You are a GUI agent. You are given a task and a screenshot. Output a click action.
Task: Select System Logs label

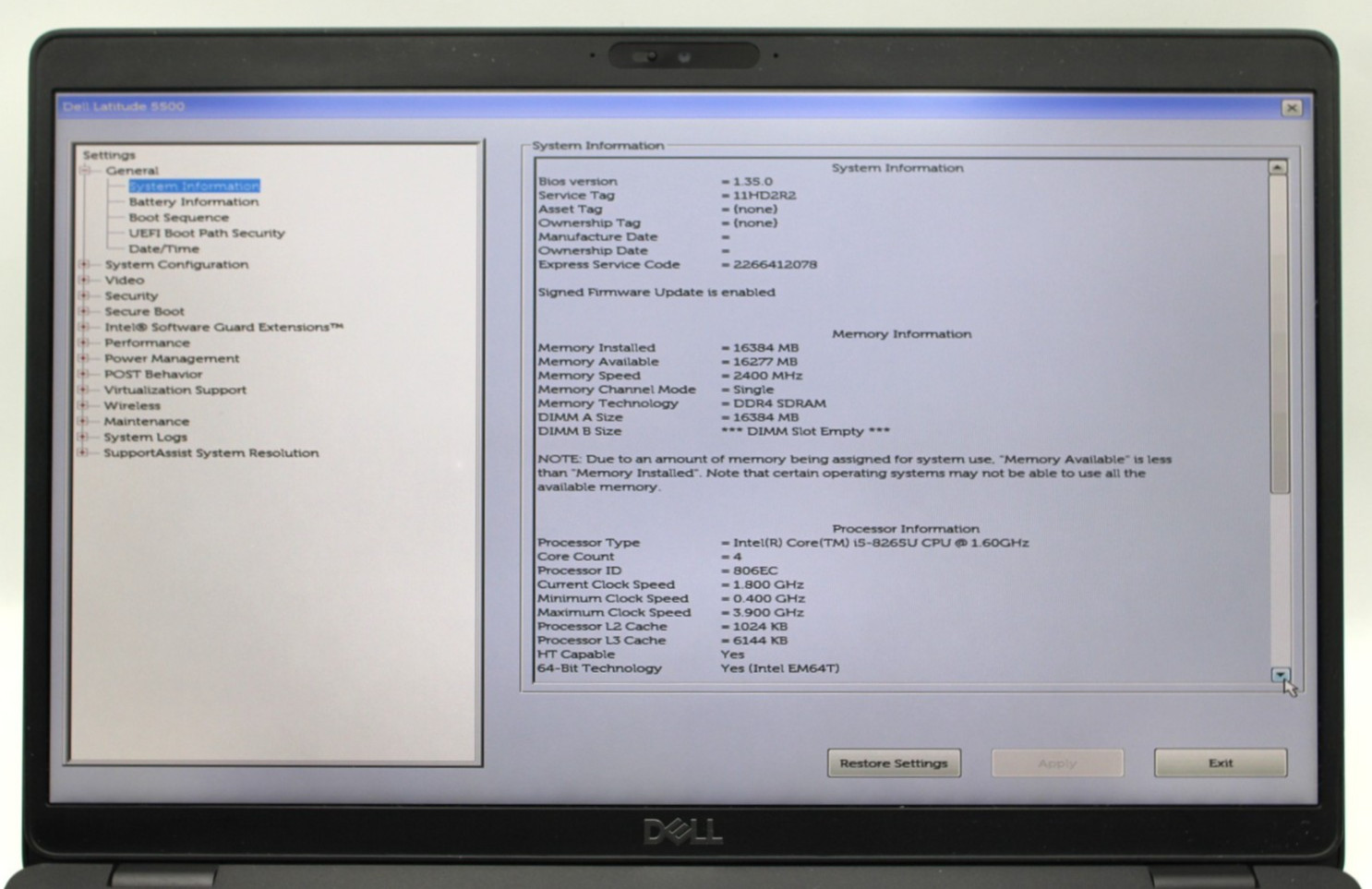(146, 438)
